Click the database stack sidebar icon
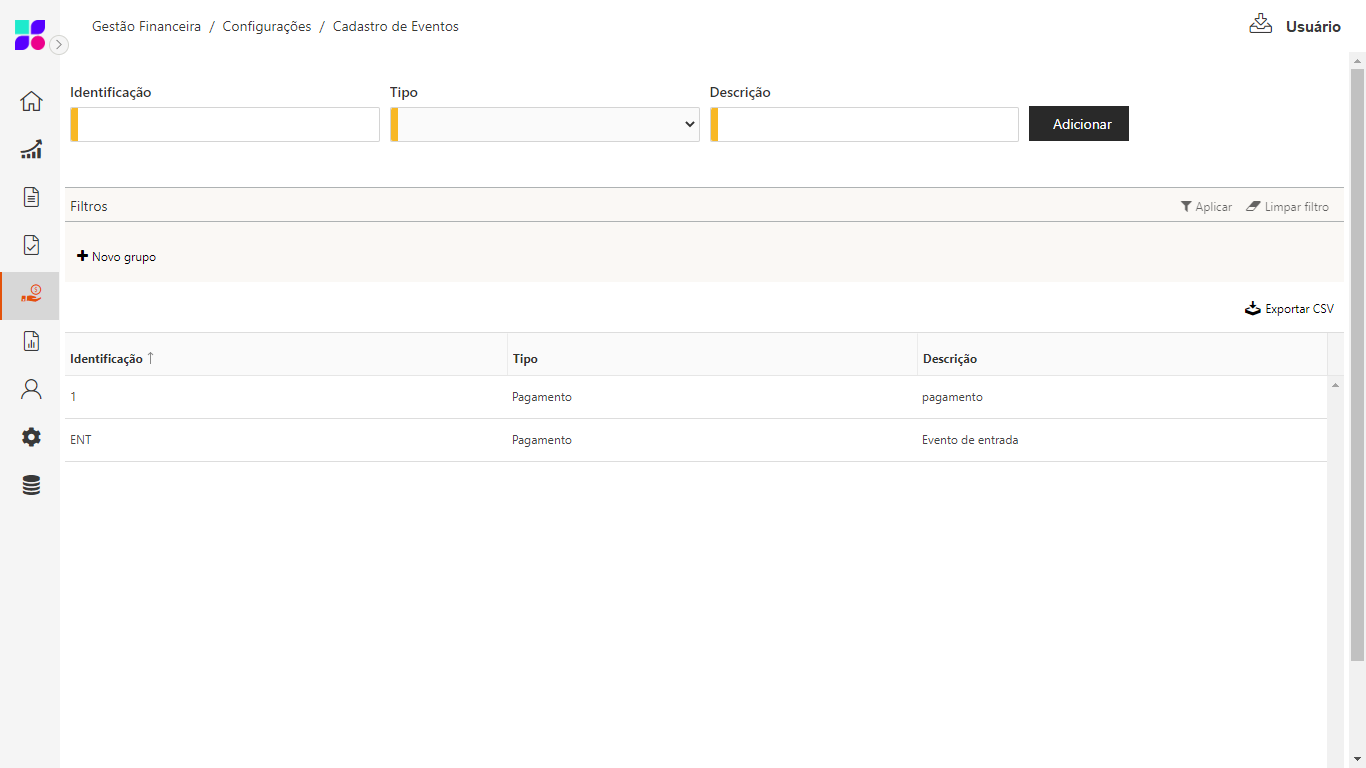 click(31, 485)
